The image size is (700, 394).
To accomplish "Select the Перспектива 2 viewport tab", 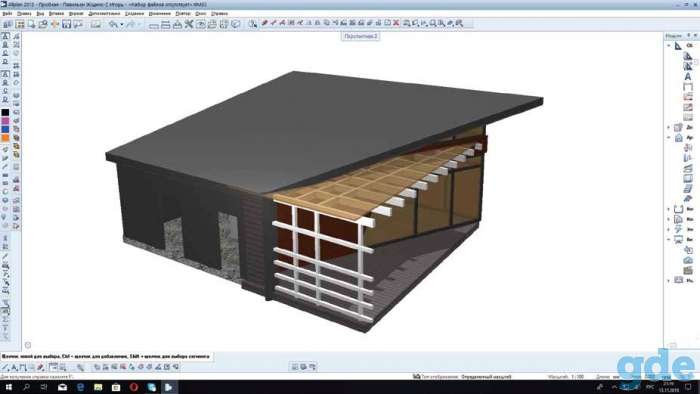I will coord(361,36).
